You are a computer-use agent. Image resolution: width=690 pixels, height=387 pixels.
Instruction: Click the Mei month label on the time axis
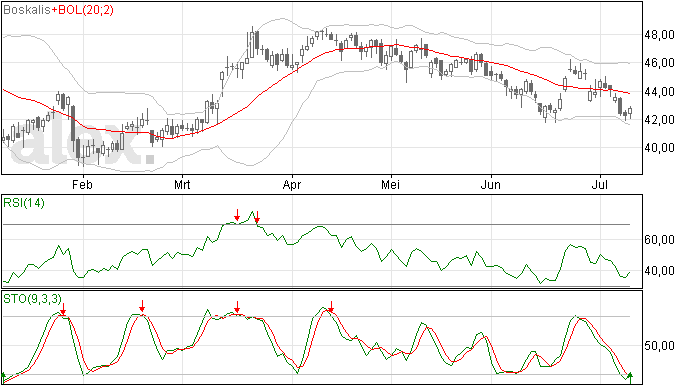[x=391, y=184]
